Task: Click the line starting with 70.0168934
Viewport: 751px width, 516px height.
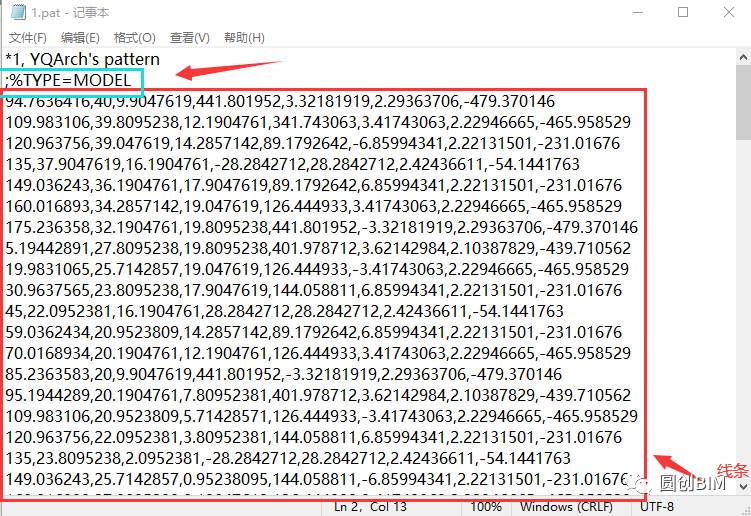Action: [x=318, y=354]
